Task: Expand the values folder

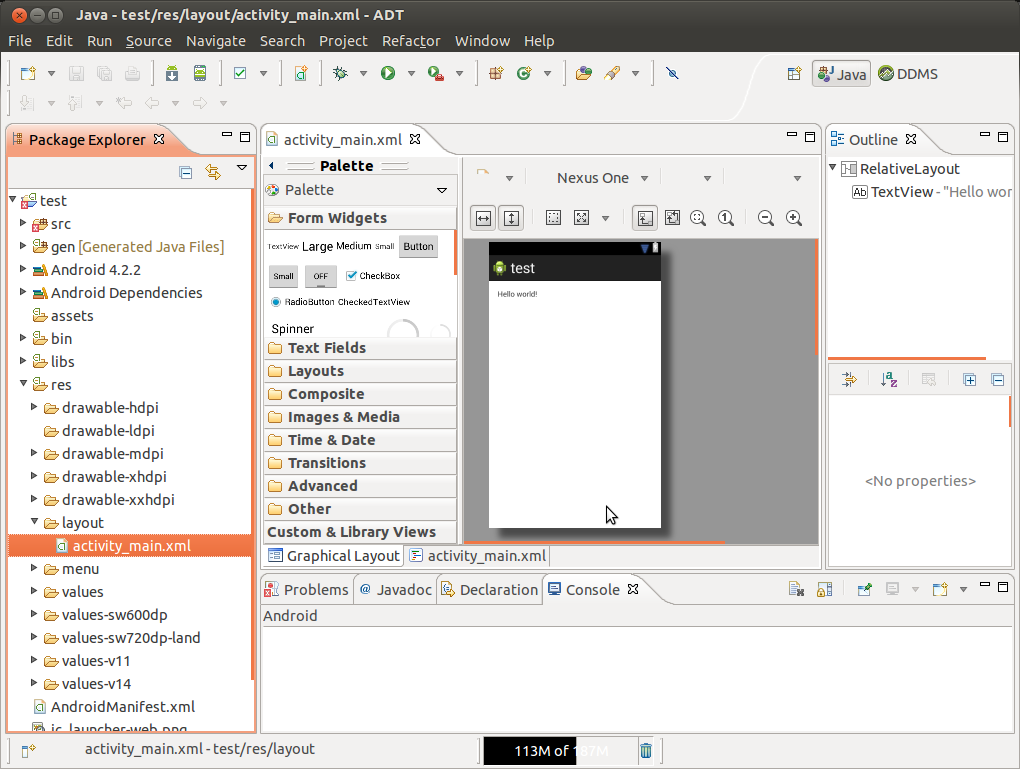Action: 34,591
